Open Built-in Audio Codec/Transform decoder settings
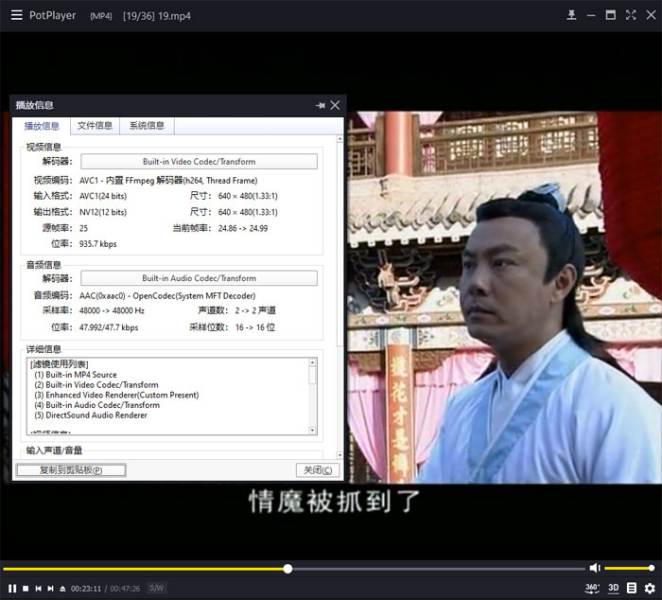 (199, 278)
